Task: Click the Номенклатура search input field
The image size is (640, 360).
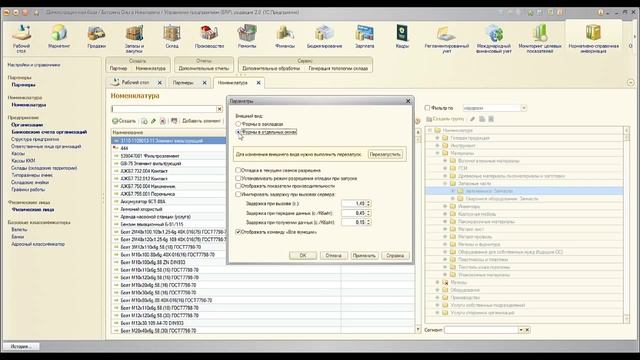Action: point(164,109)
